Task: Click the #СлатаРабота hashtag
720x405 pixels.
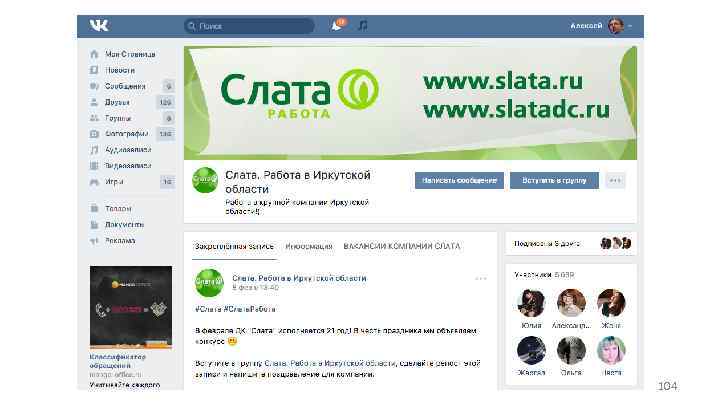Action: coord(249,309)
